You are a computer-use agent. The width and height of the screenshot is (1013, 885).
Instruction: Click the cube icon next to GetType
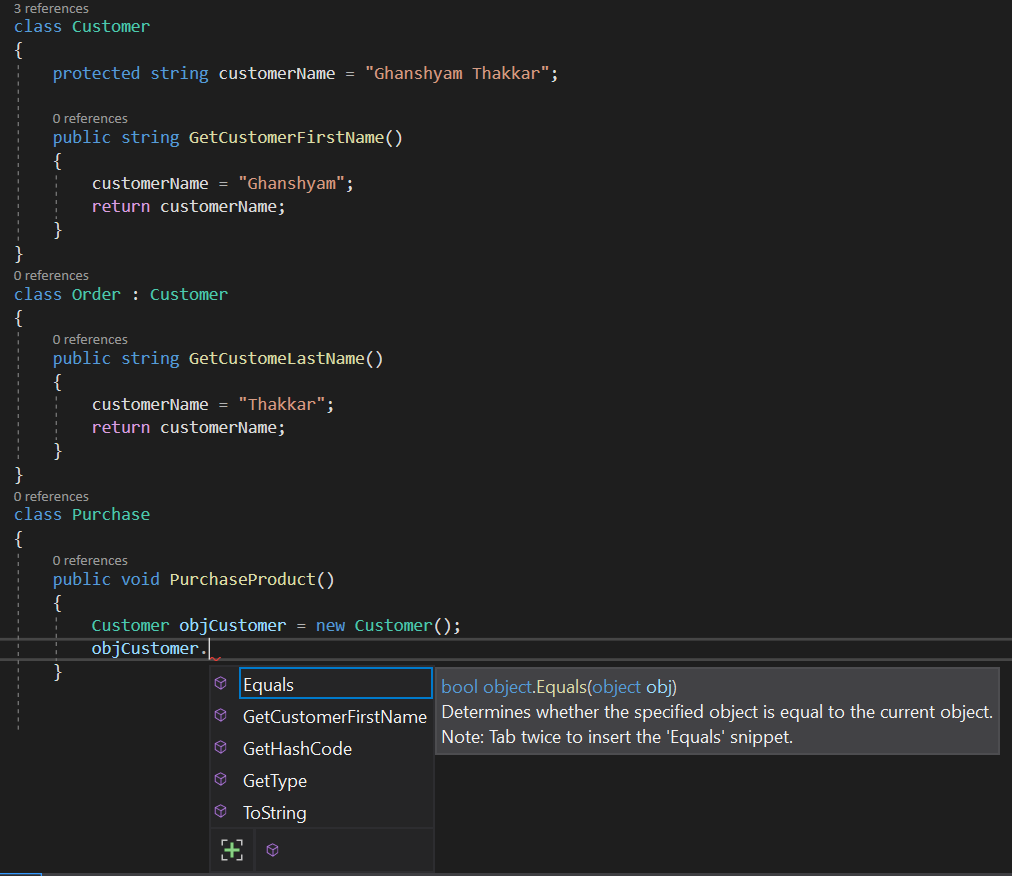pos(220,780)
